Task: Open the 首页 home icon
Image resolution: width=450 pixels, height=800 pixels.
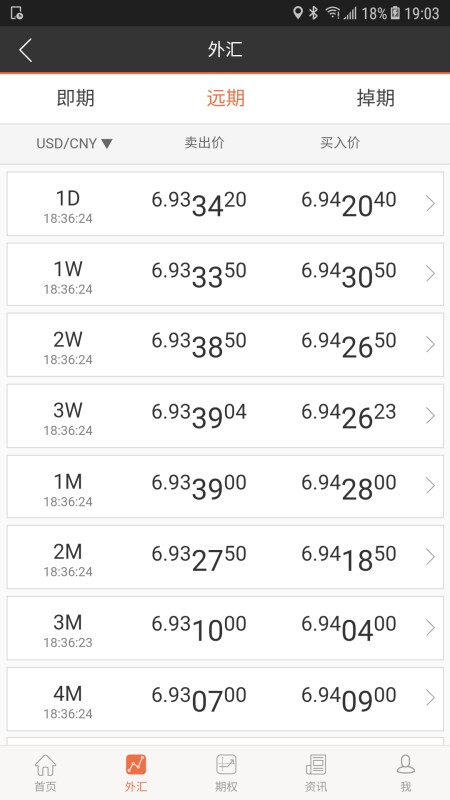Action: [45, 765]
